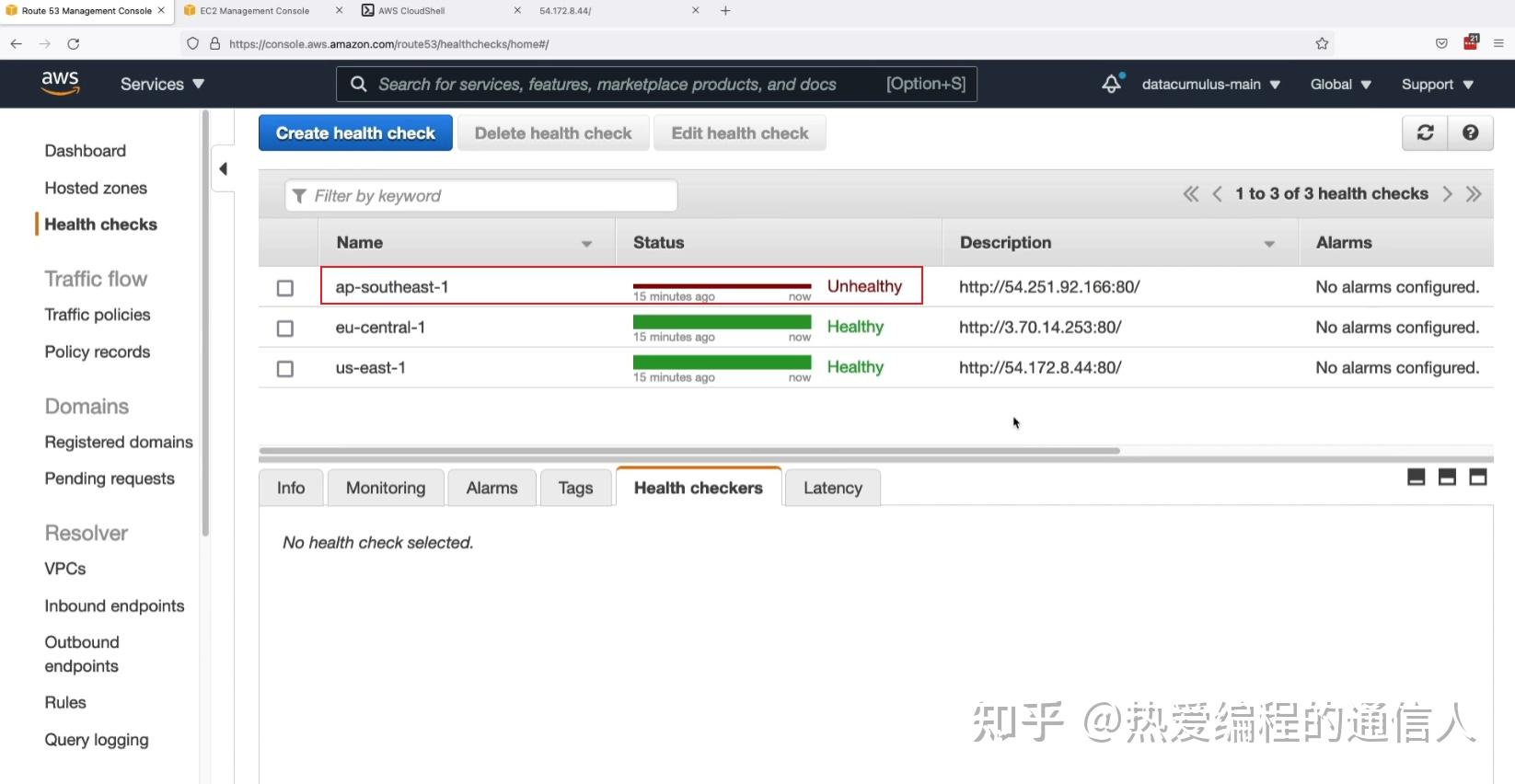
Task: Select the ap-southeast-1 checkbox
Action: [x=285, y=288]
